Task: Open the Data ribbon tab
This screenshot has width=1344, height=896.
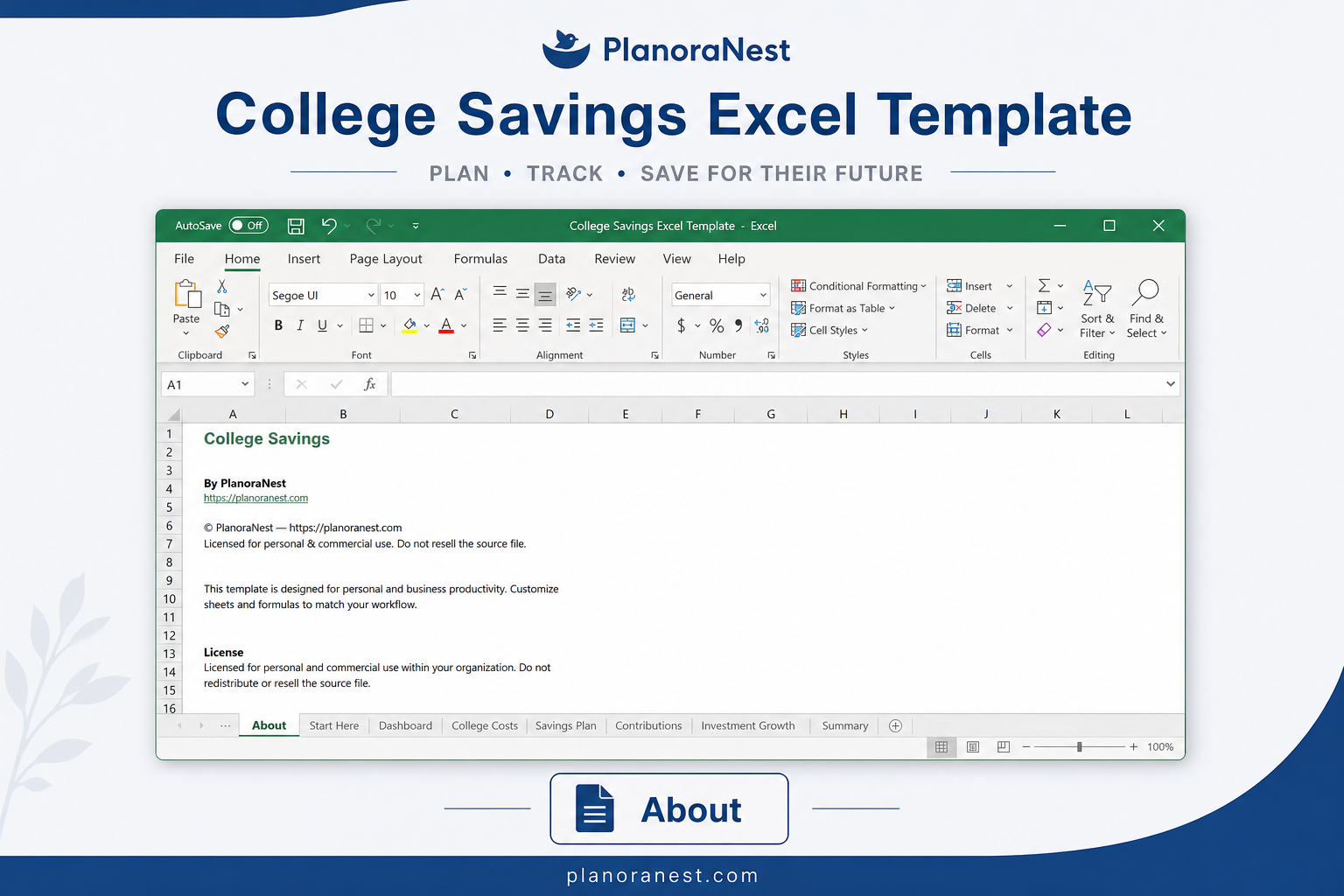Action: [551, 259]
